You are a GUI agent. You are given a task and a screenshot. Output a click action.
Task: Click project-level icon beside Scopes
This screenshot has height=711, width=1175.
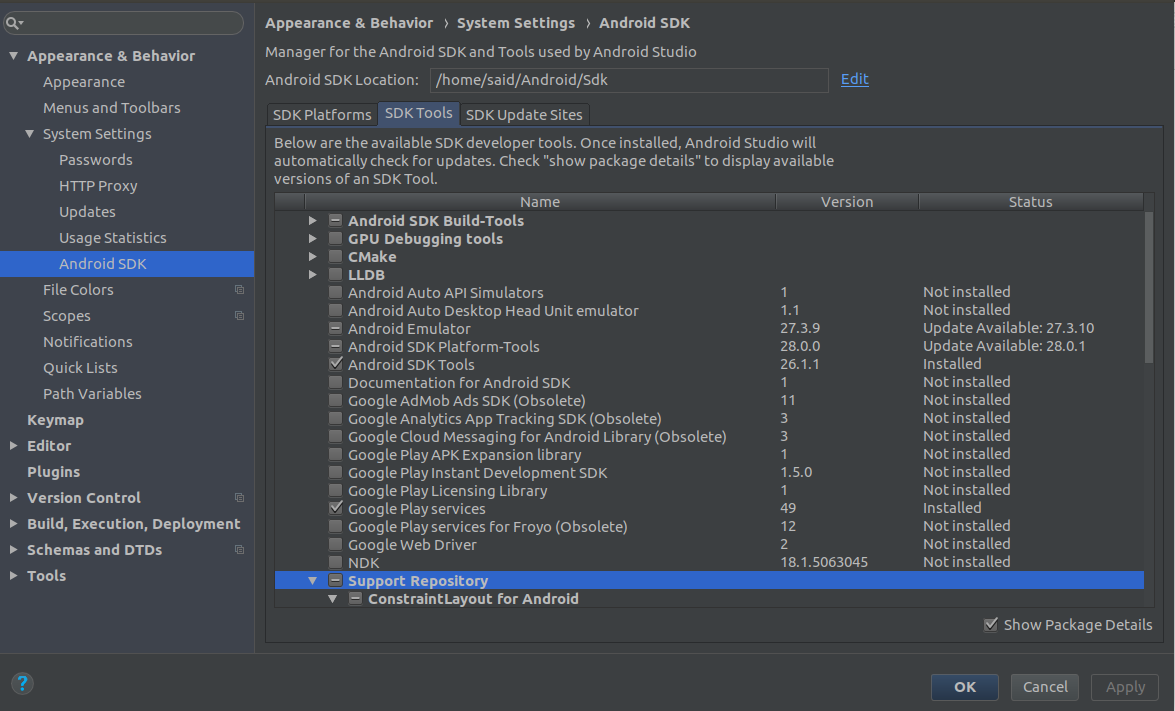[239, 316]
